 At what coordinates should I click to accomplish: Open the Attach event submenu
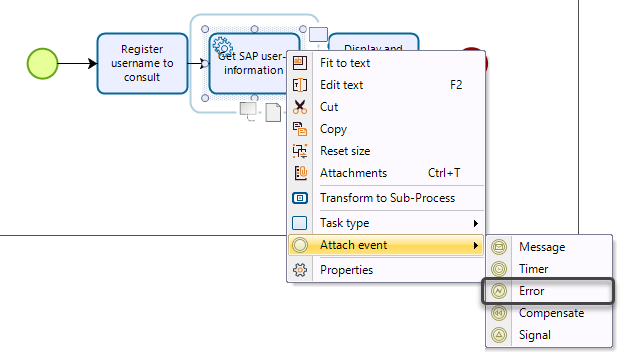386,245
